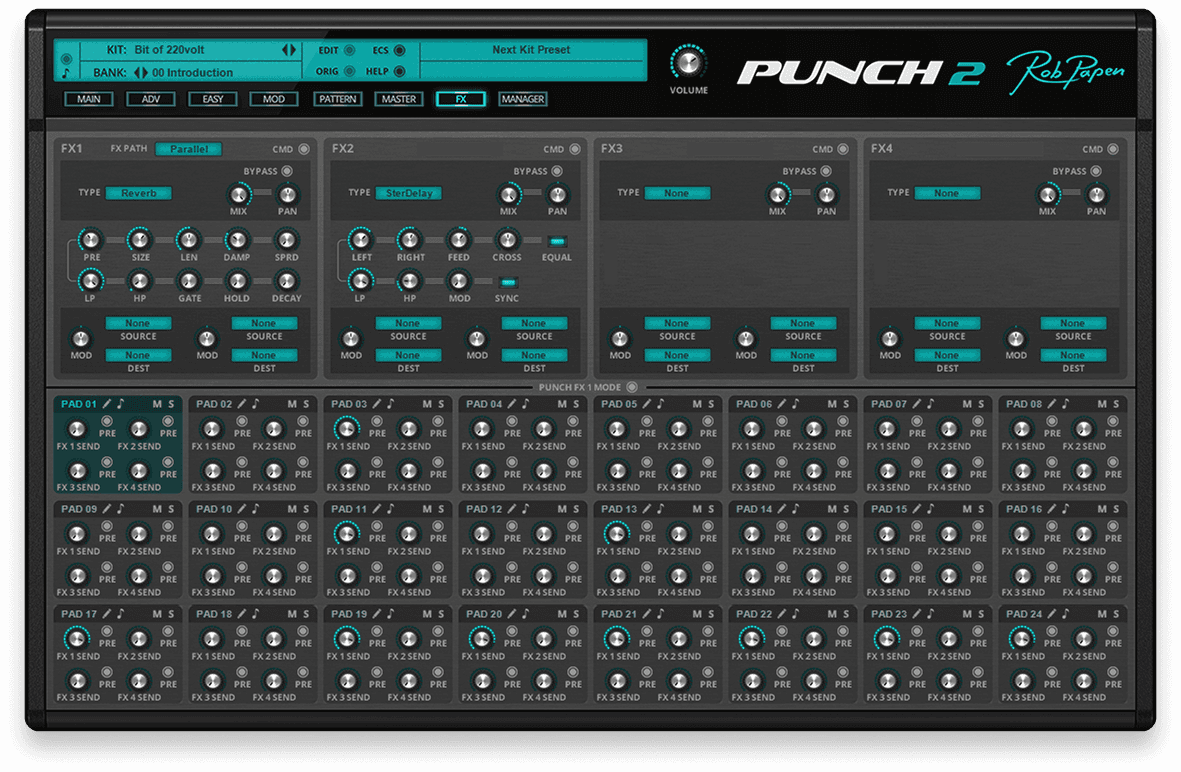
Task: Mute PAD 02 with its M toggle
Action: [x=290, y=403]
